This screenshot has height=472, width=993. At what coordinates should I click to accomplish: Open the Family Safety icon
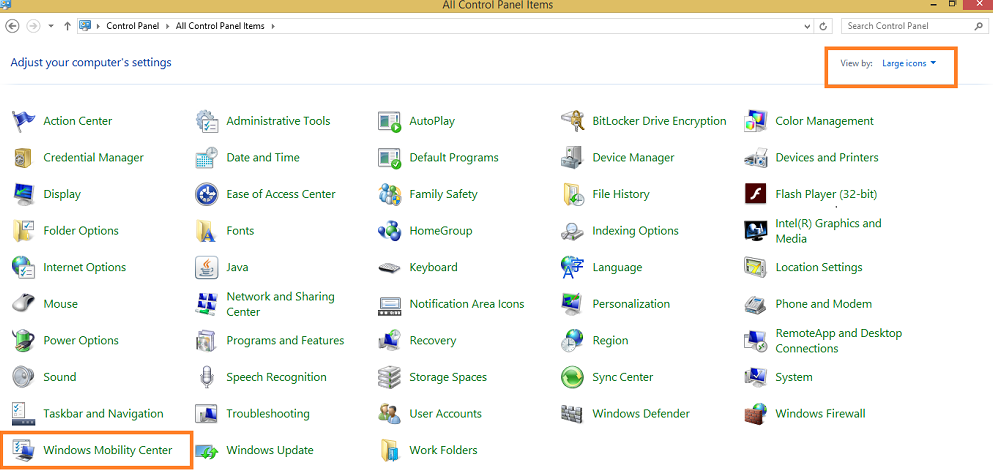pyautogui.click(x=389, y=195)
